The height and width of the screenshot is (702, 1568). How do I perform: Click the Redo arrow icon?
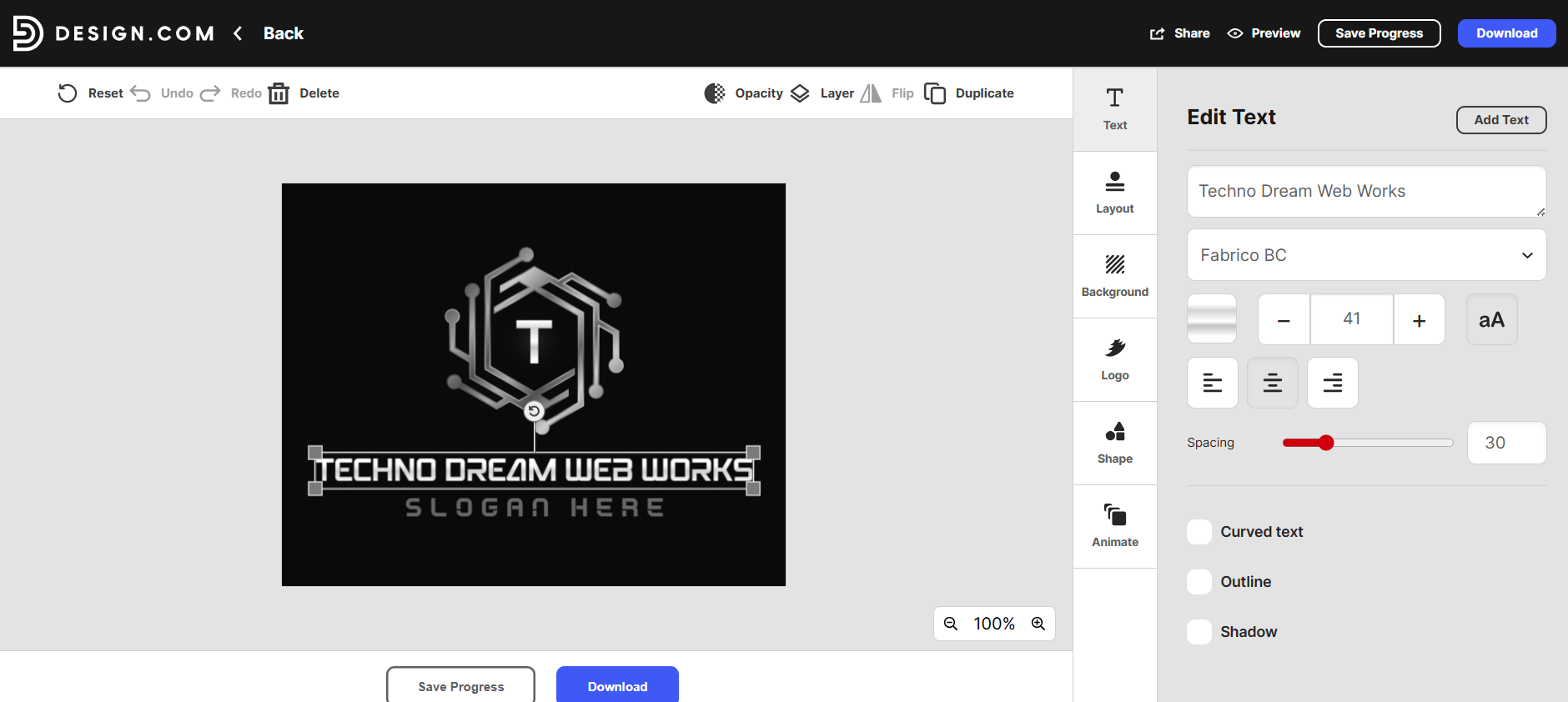[210, 93]
